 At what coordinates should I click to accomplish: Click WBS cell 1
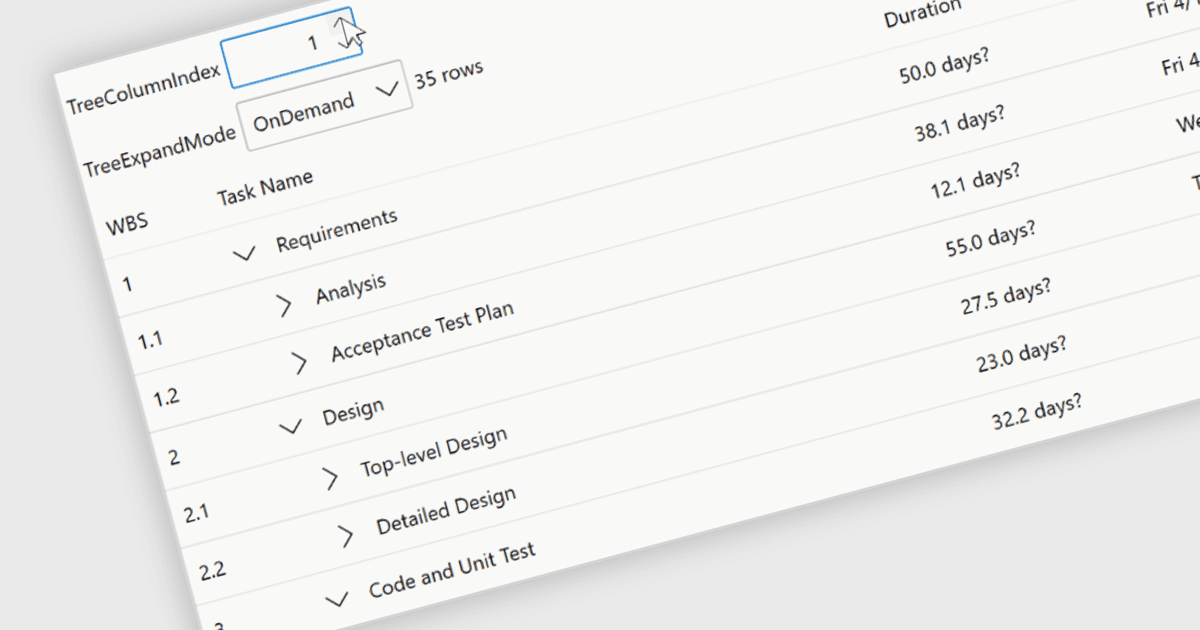[x=127, y=285]
